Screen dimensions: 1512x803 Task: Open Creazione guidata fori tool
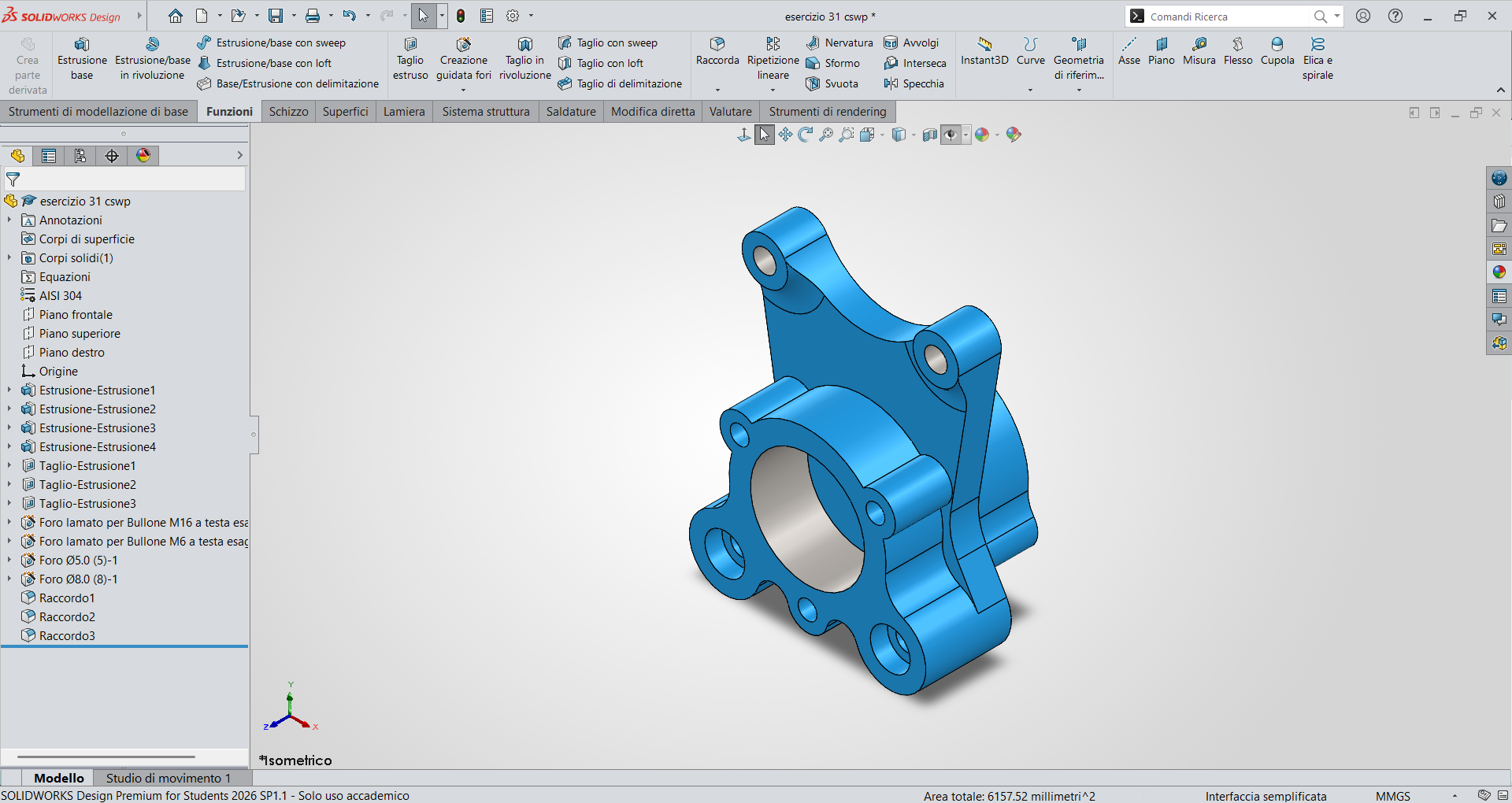point(464,58)
